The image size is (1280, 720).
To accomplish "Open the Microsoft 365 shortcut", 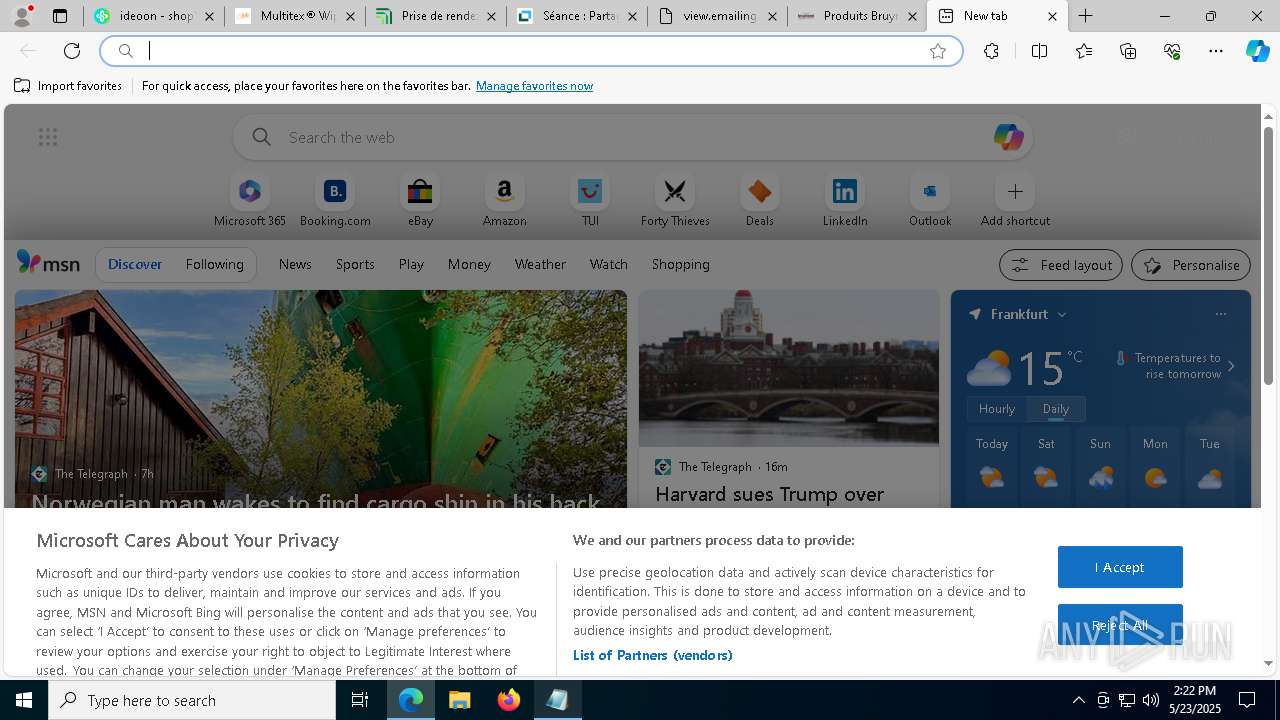I will point(250,201).
